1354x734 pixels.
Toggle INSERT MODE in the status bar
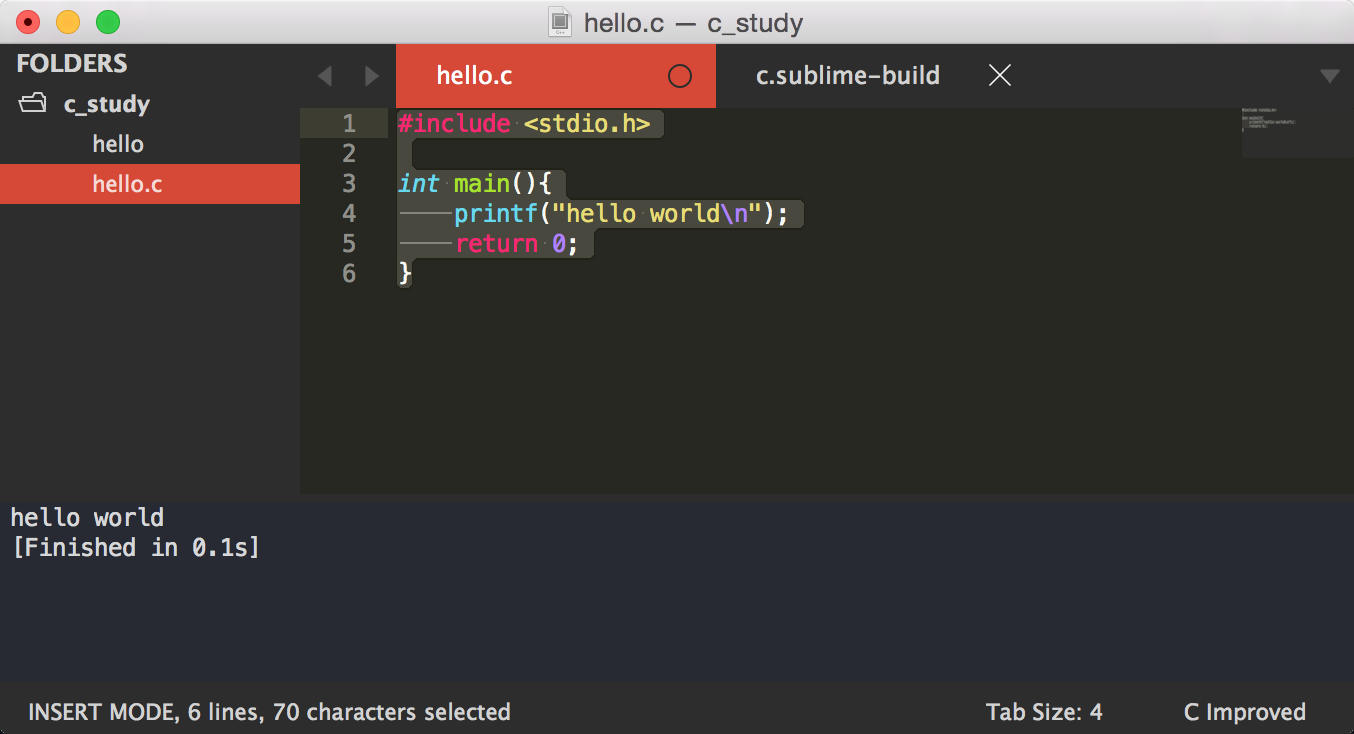pos(91,712)
